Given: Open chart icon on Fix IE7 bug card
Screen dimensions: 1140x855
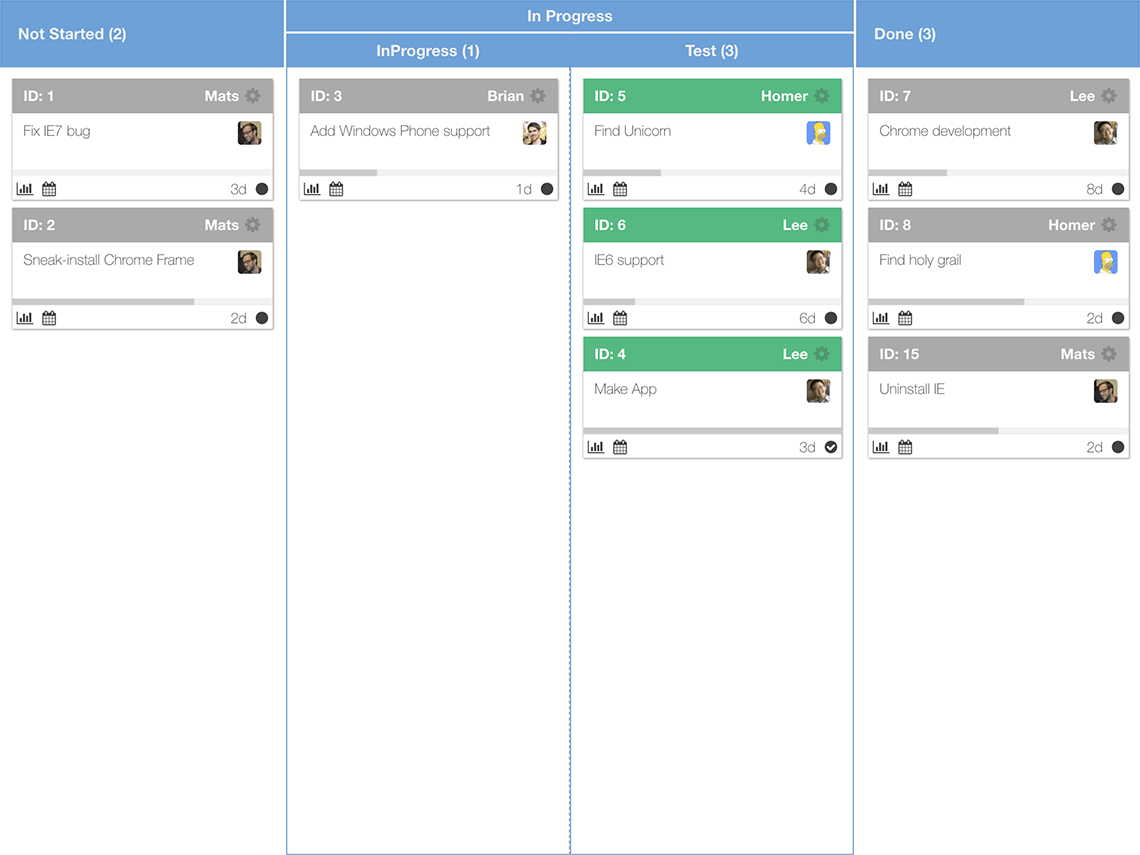Looking at the screenshot, I should [x=25, y=189].
